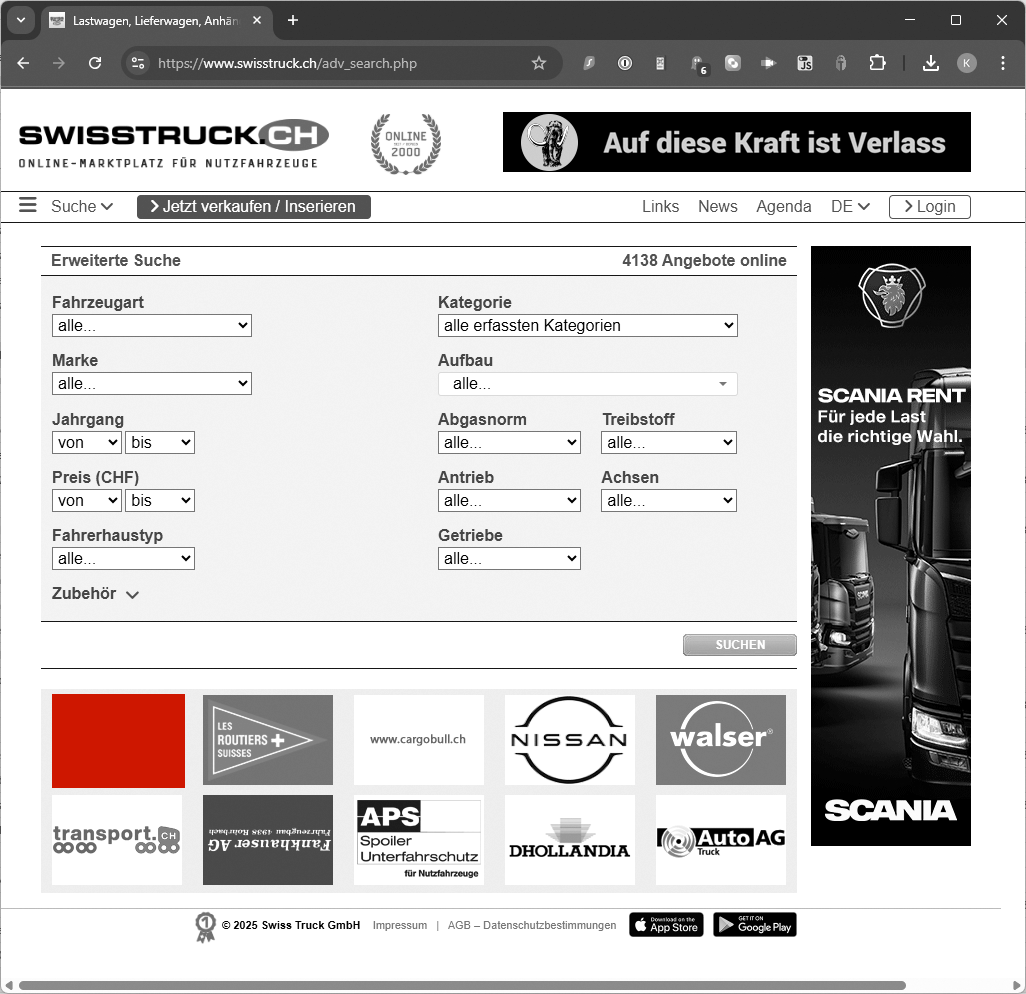Open the browser downloads icon
Viewport: 1026px width, 994px height.
[x=930, y=63]
